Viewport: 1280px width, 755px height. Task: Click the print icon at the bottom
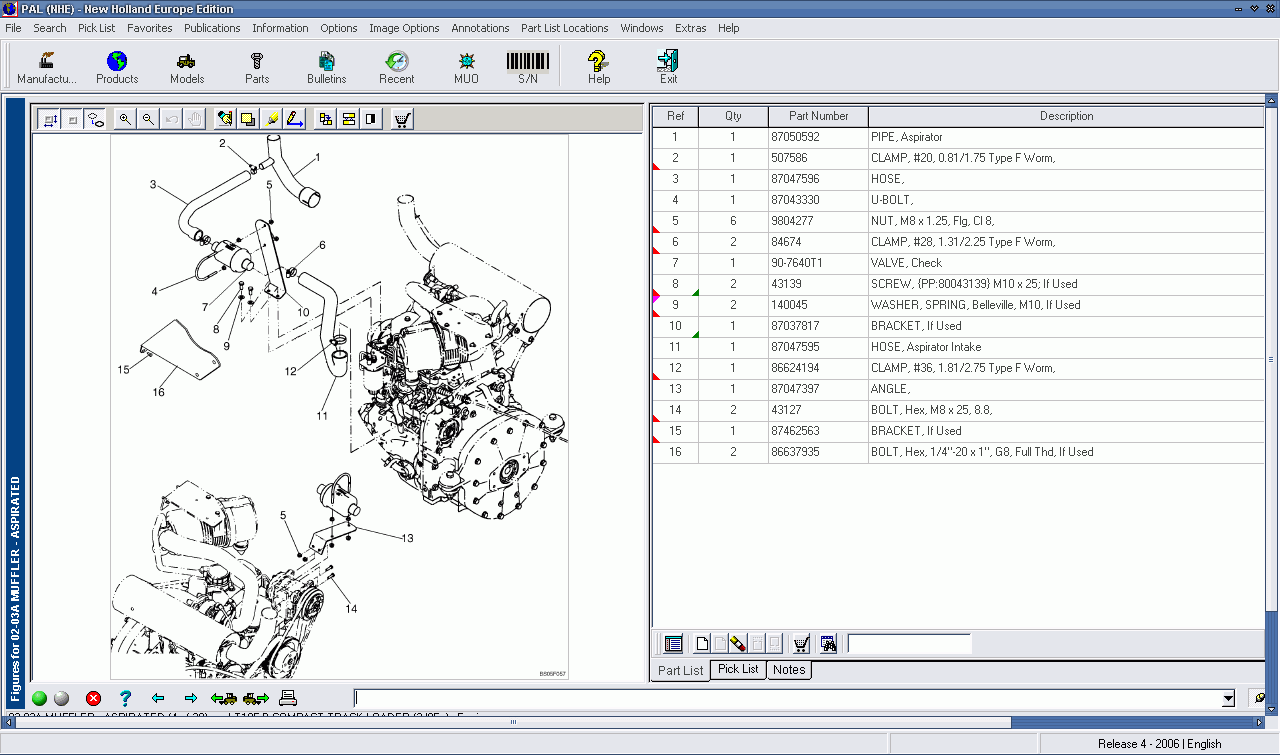click(x=287, y=698)
